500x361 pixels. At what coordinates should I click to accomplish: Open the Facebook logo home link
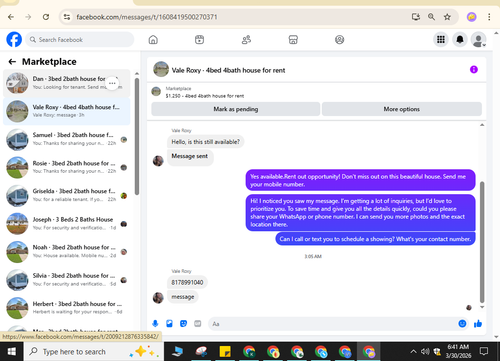coord(14,40)
